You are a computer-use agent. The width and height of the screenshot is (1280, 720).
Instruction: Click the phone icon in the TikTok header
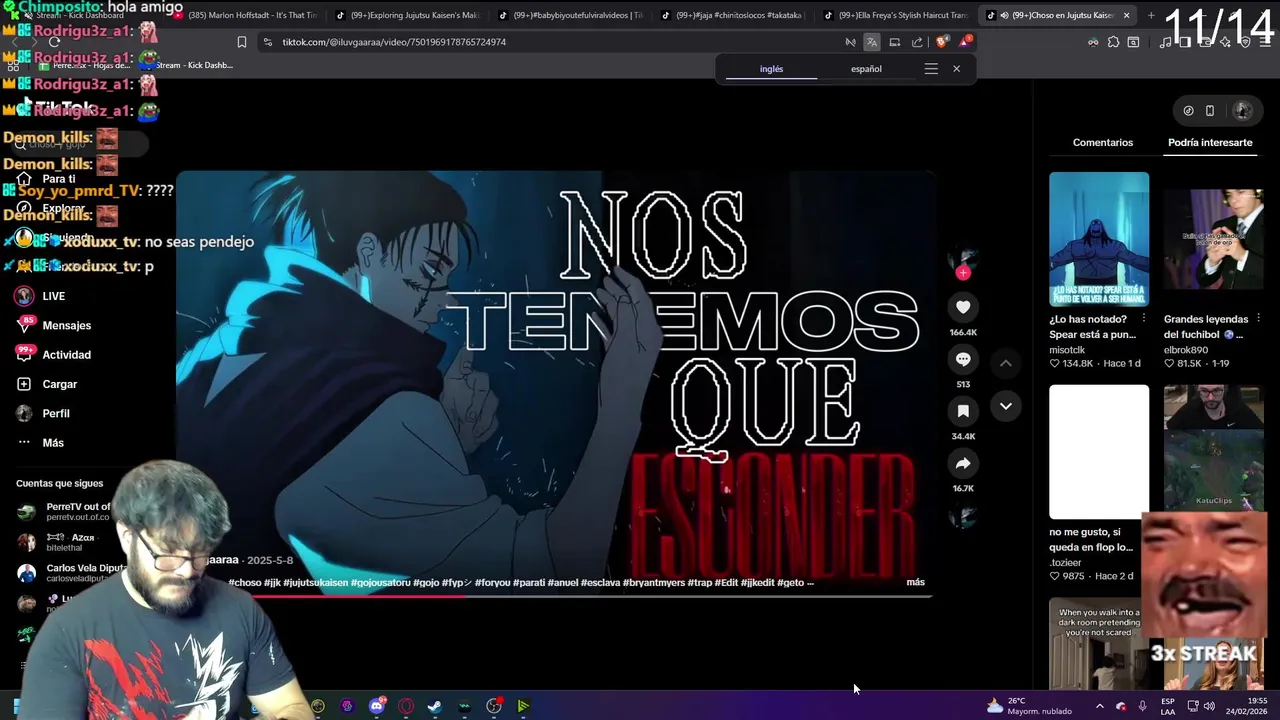click(x=1209, y=111)
